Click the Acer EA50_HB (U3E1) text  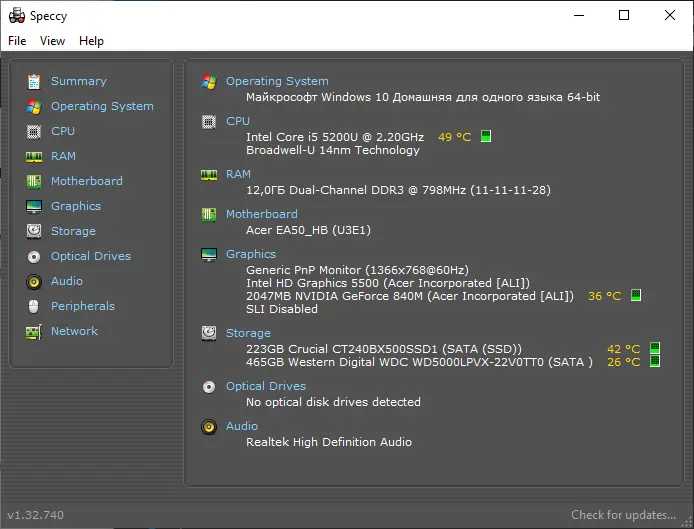click(x=308, y=230)
